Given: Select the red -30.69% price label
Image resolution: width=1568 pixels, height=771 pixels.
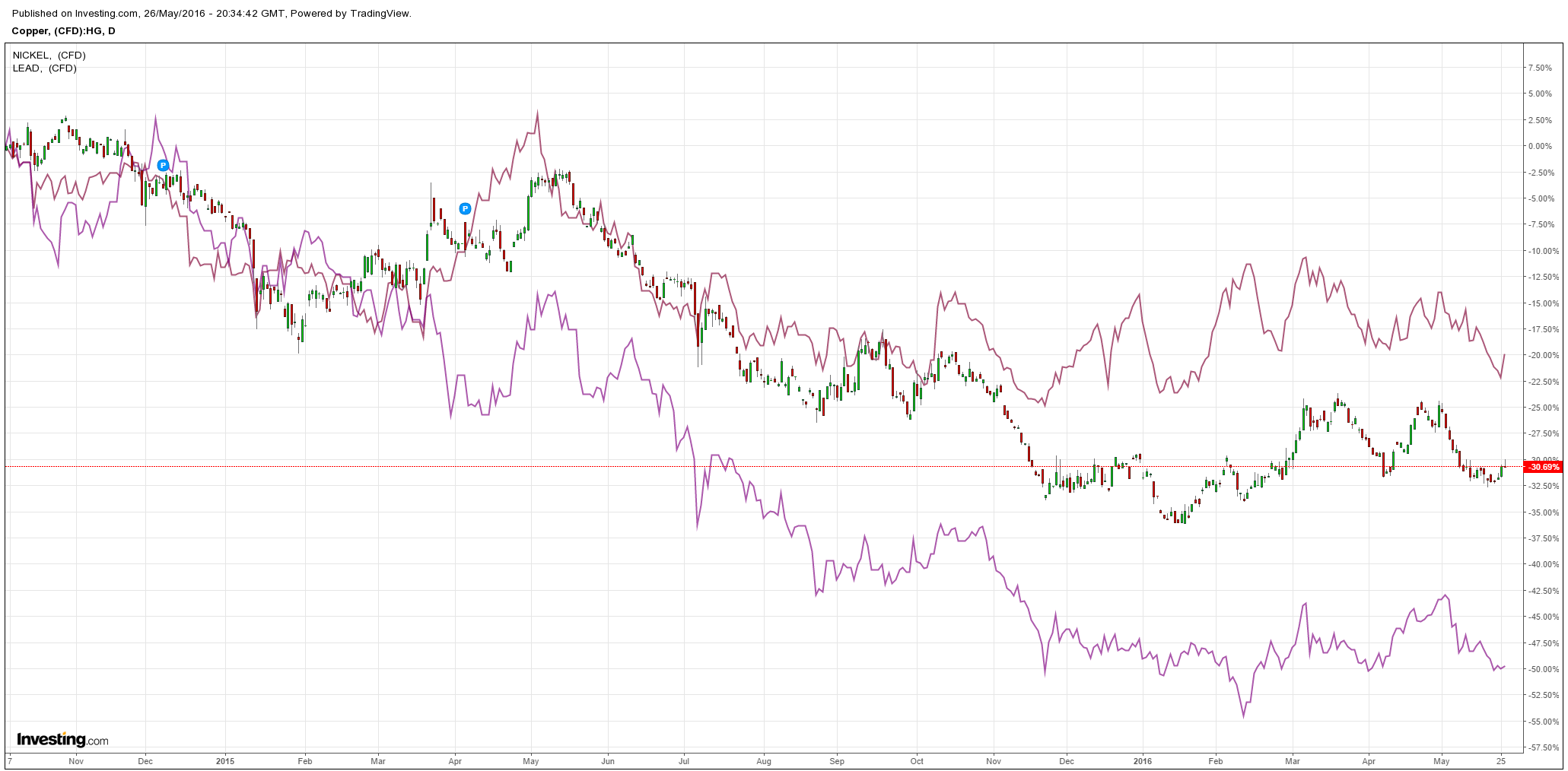Looking at the screenshot, I should point(1544,467).
